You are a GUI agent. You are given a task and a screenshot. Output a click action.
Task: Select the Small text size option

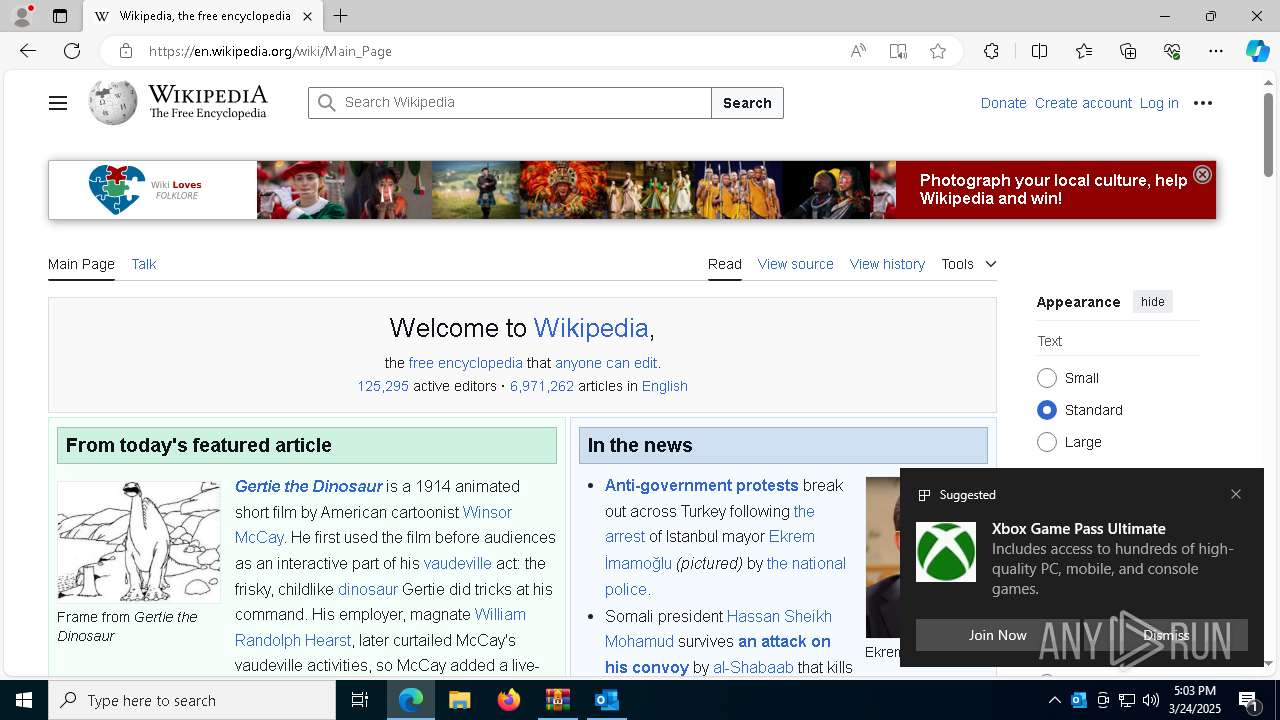pyautogui.click(x=1047, y=378)
